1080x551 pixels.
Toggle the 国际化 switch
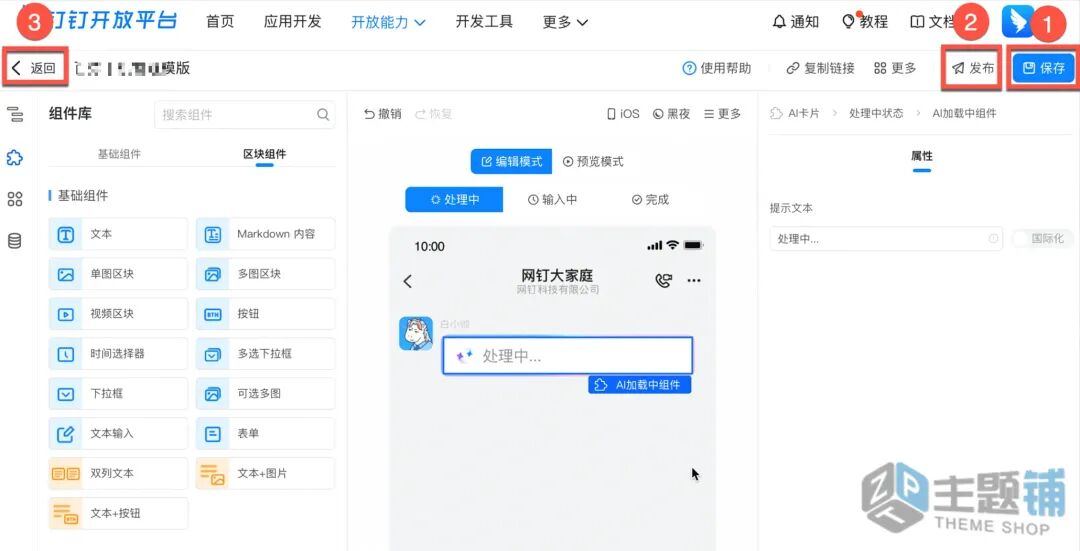tap(1042, 239)
